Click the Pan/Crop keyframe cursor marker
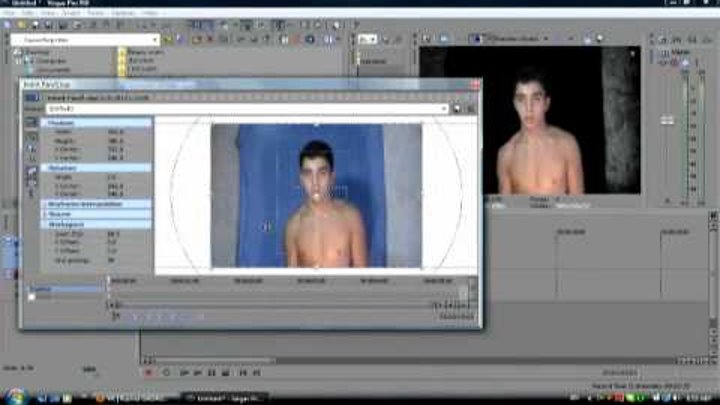This screenshot has height=405, width=720. (x=109, y=281)
